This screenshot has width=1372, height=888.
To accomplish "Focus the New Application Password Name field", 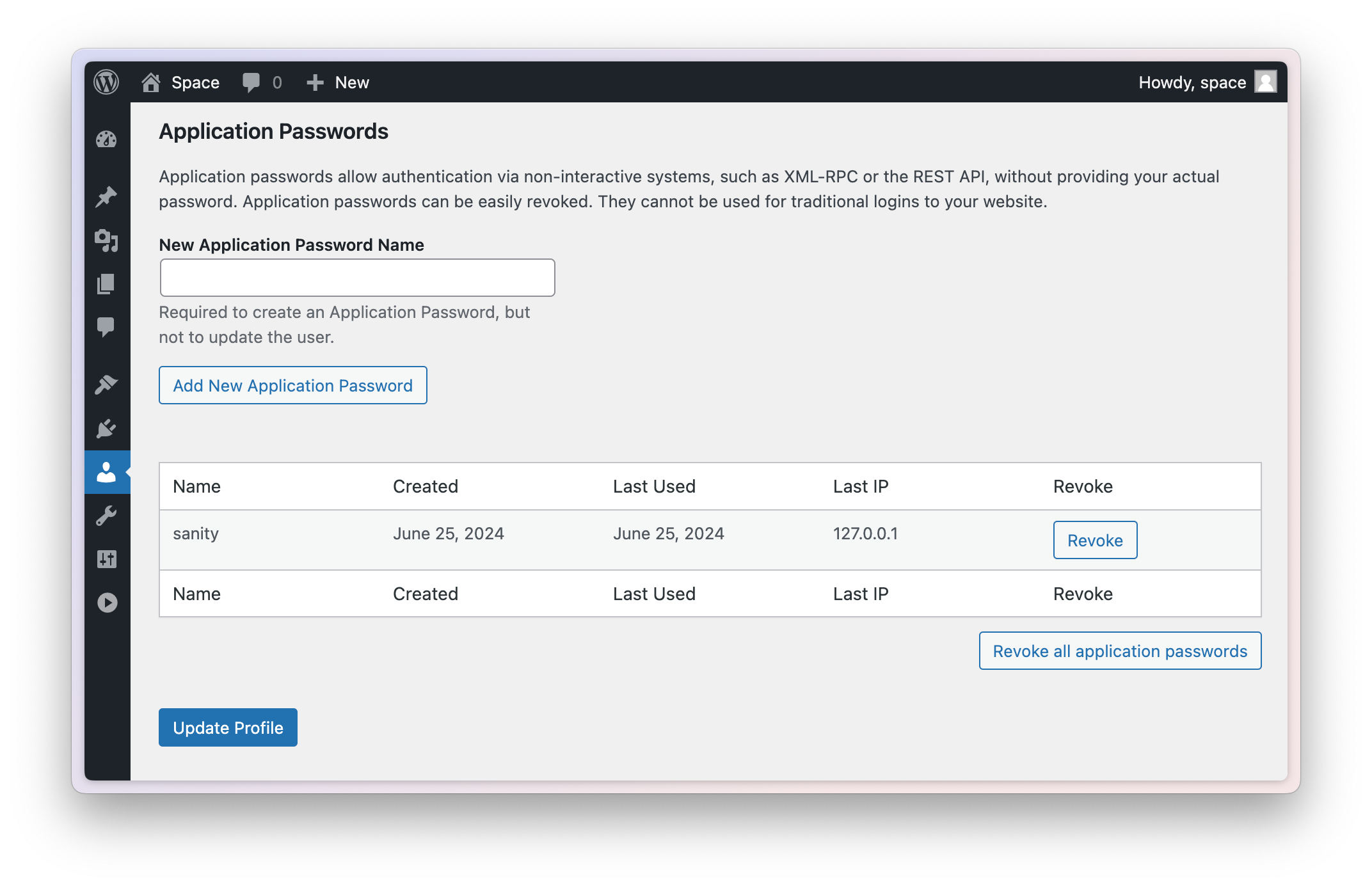I will coord(357,278).
